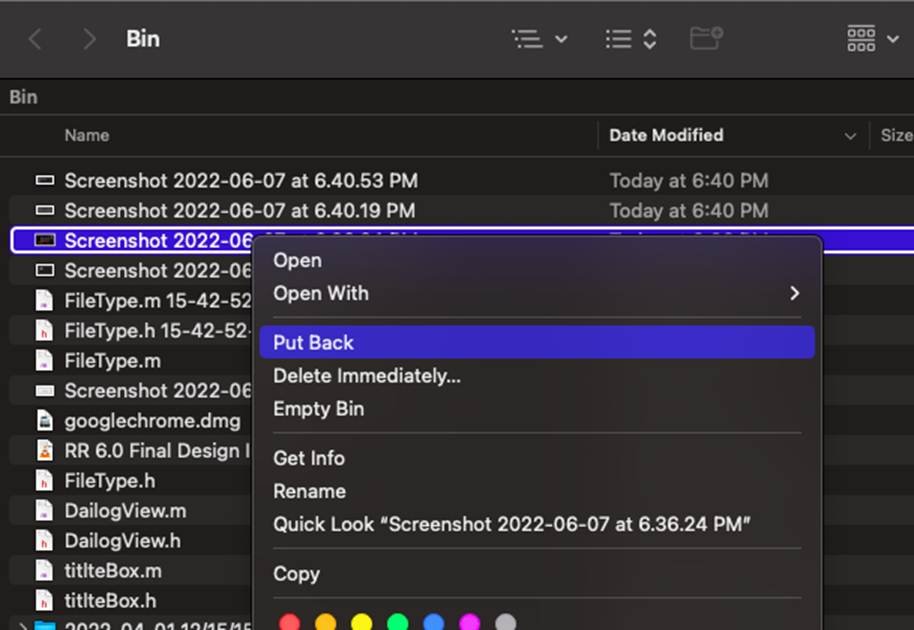Image resolution: width=914 pixels, height=630 pixels.
Task: Click the titlteBox.m file icon
Action: (44, 571)
